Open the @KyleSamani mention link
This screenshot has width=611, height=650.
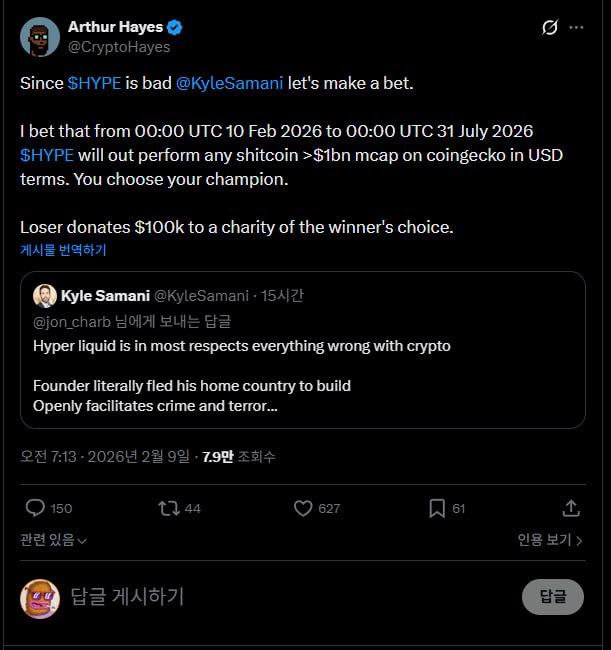[x=229, y=83]
